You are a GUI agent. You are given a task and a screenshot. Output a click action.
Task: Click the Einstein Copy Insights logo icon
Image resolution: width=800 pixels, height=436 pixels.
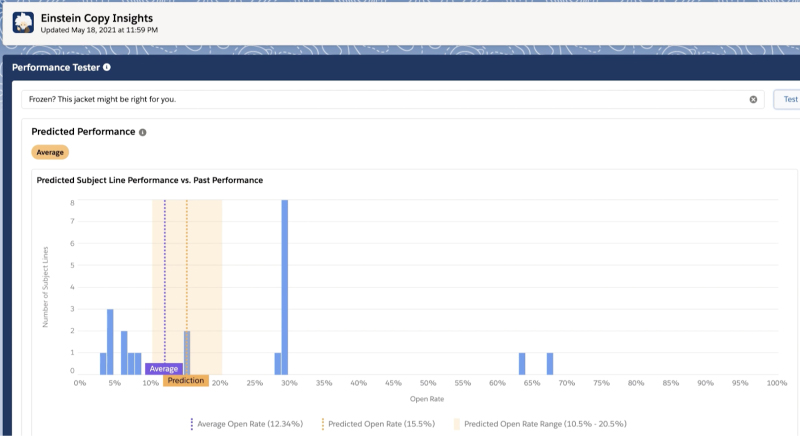(x=23, y=23)
